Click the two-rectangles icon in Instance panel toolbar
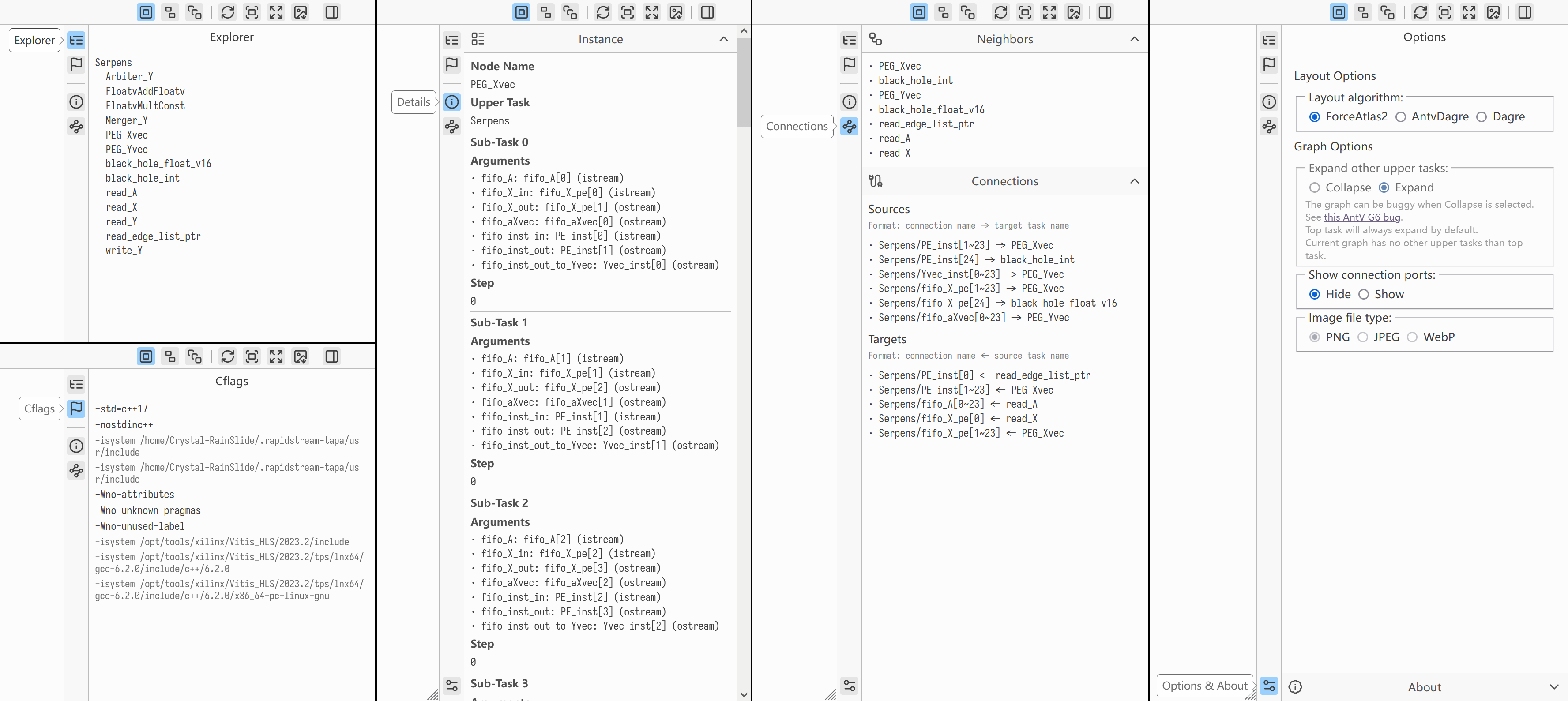The height and width of the screenshot is (701, 1568). click(x=546, y=12)
